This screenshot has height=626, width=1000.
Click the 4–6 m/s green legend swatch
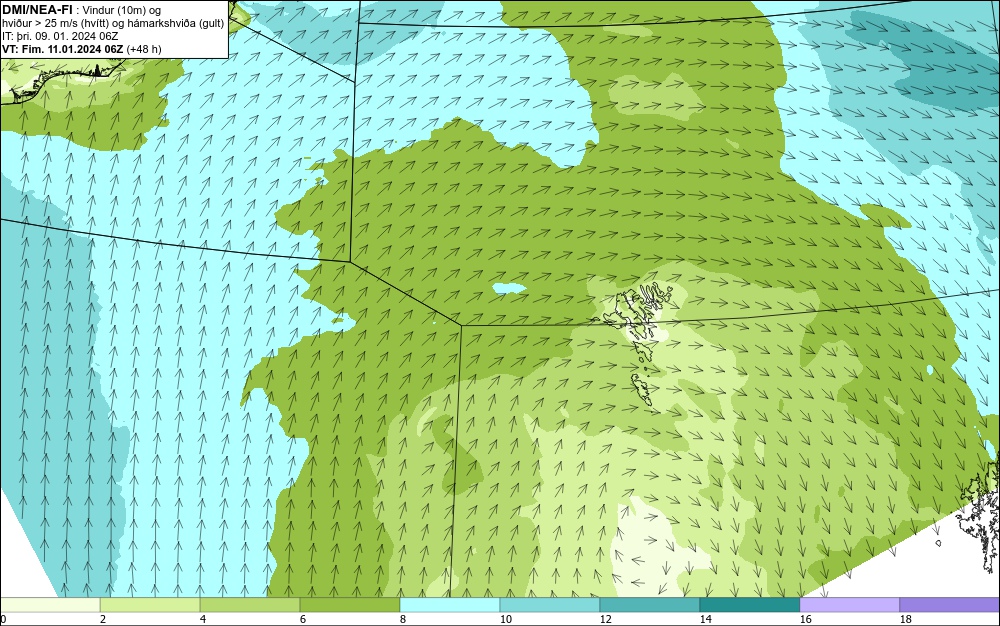pyautogui.click(x=250, y=605)
